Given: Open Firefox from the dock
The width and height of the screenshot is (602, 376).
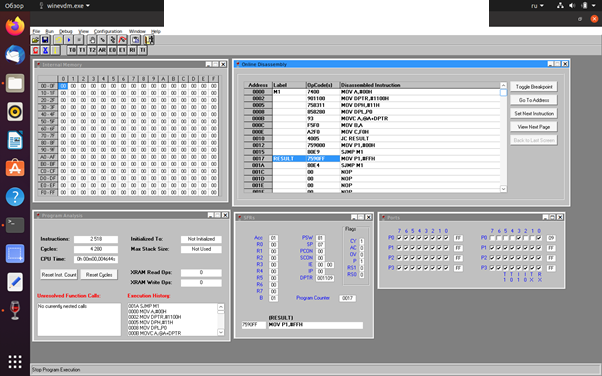Looking at the screenshot, I should click(15, 26).
